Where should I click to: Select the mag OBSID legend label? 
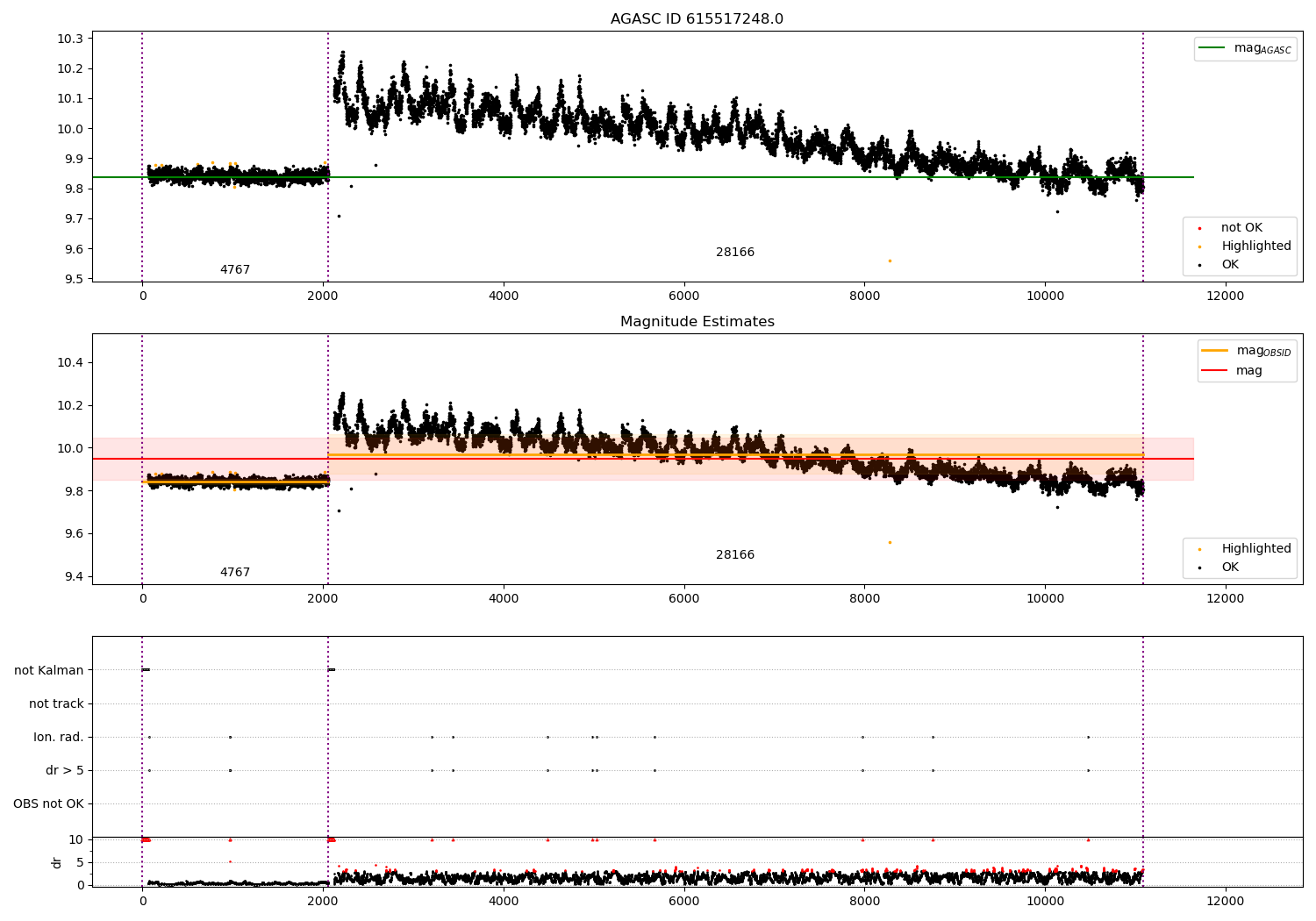pyautogui.click(x=1263, y=351)
